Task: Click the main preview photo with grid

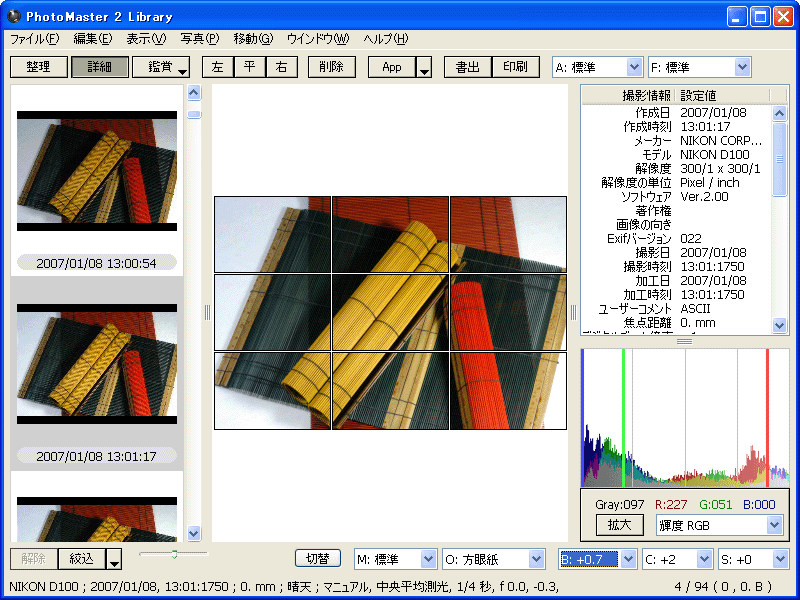Action: pos(390,313)
